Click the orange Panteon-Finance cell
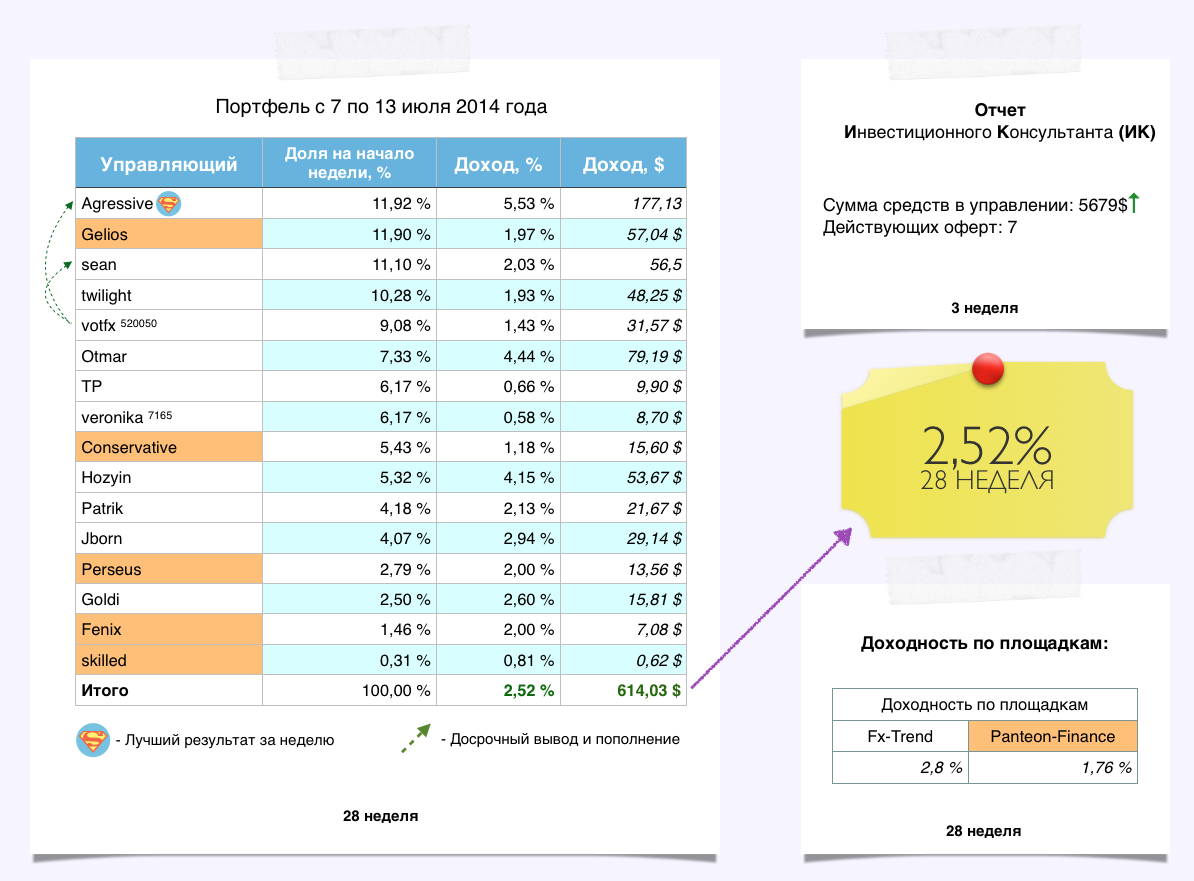1194x881 pixels. click(x=1052, y=736)
